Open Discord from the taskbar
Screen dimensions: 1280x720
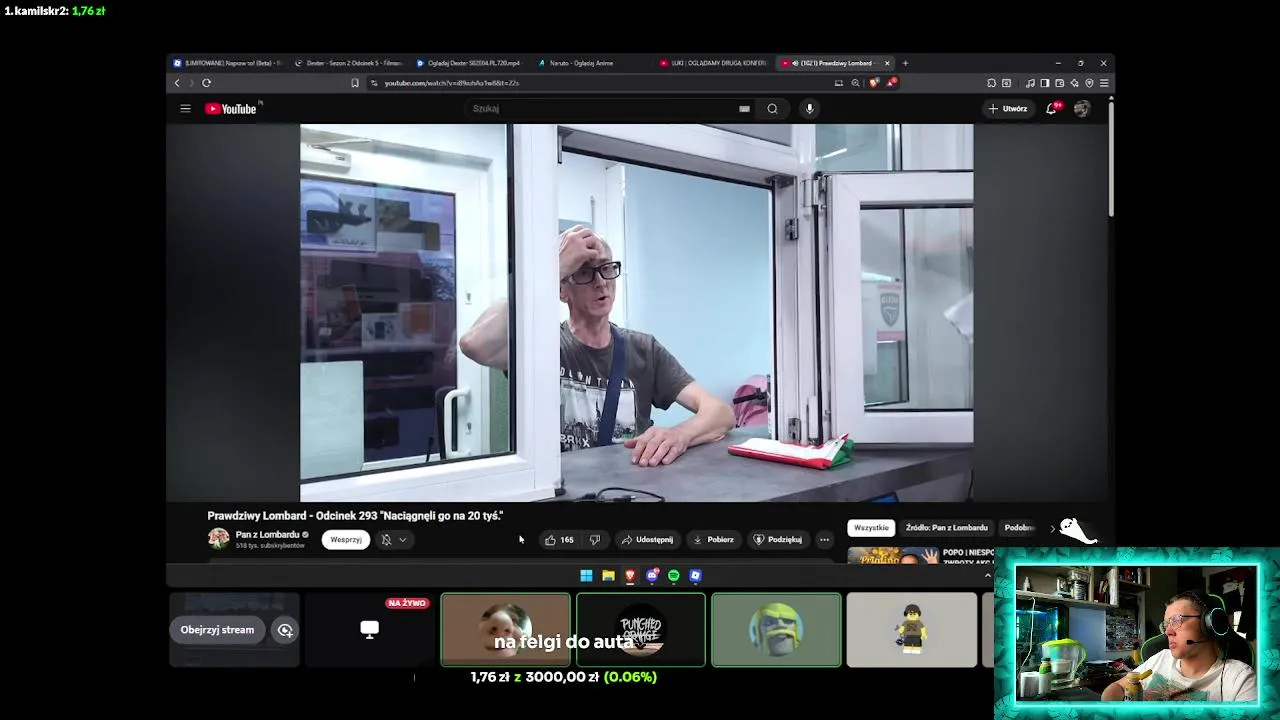click(652, 575)
